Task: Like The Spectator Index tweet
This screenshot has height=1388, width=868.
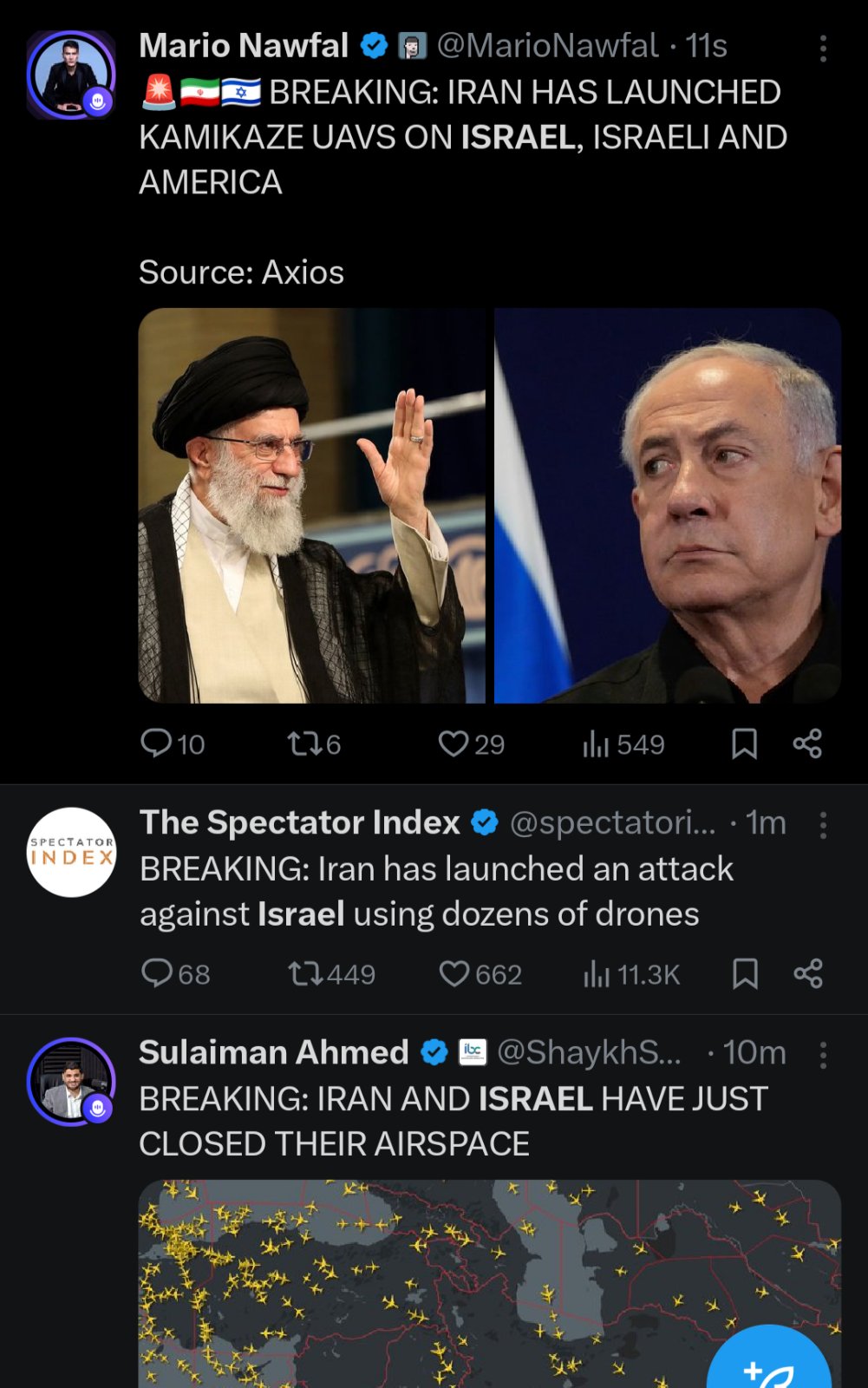Action: tap(454, 973)
